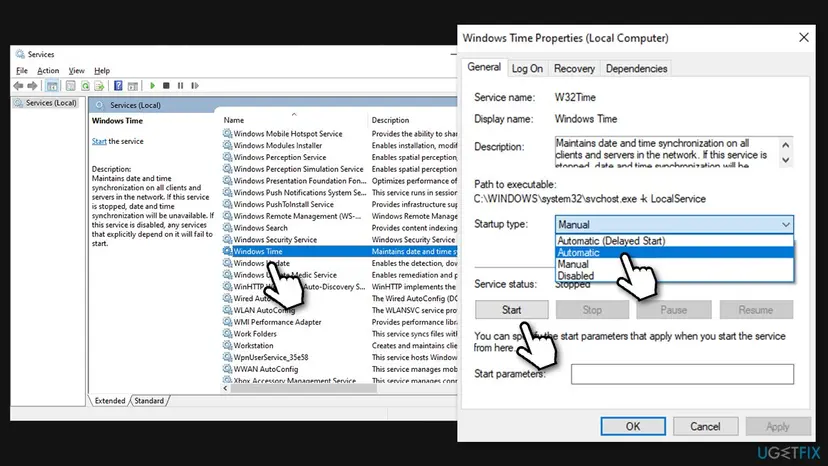
Task: Switch to the Standard view tab
Action: click(149, 400)
